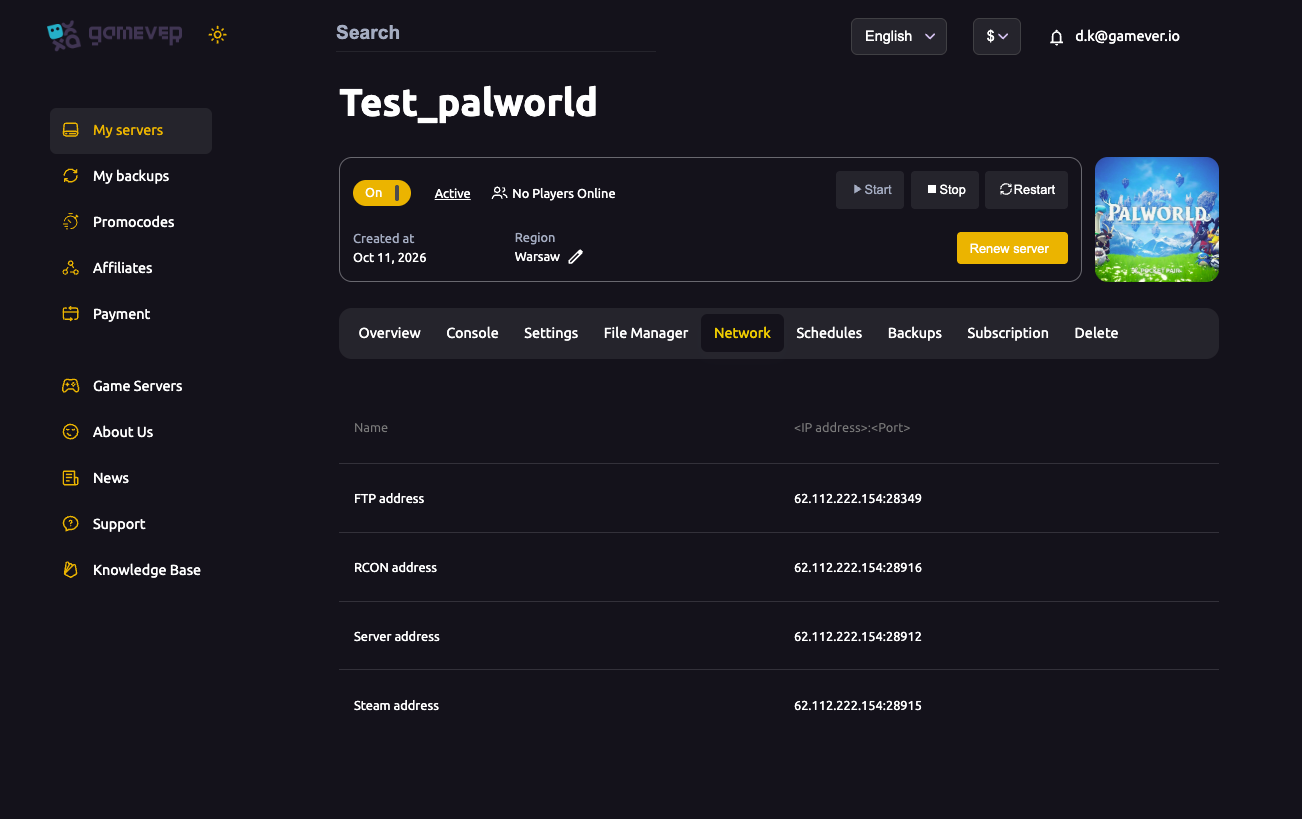Open the Delete tab
Image resolution: width=1302 pixels, height=819 pixels.
(x=1096, y=333)
